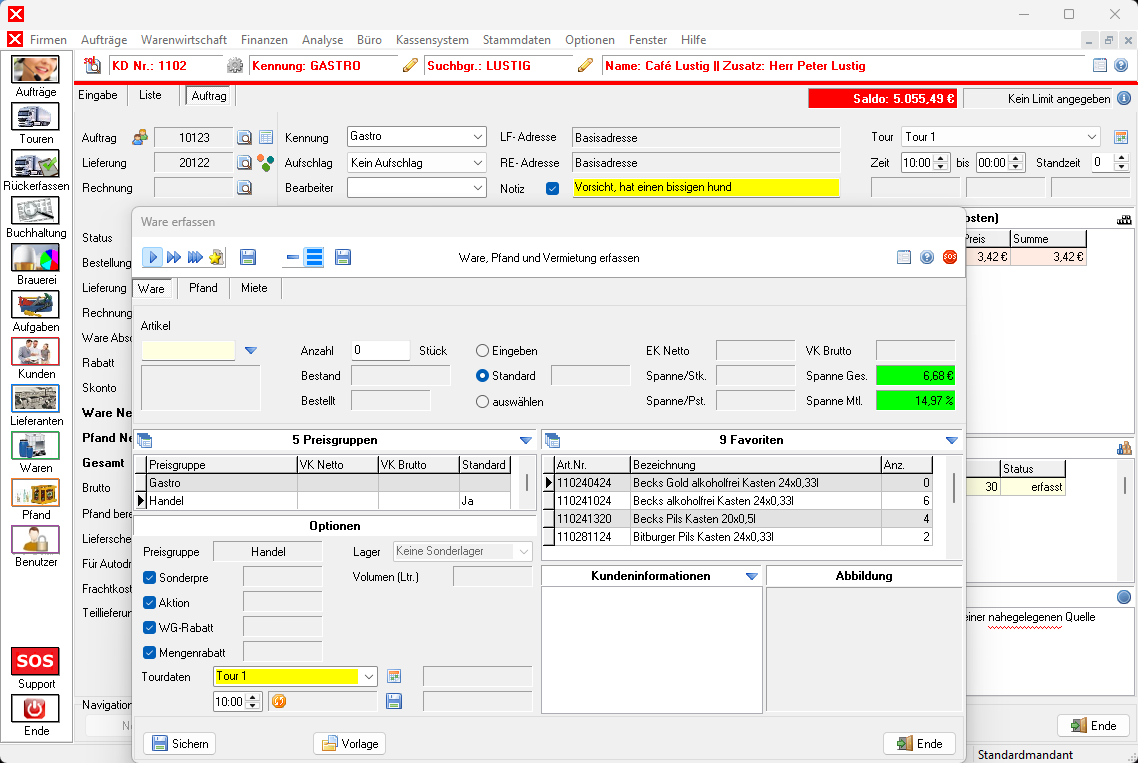
Task: Click the Sichern button
Action: click(180, 743)
